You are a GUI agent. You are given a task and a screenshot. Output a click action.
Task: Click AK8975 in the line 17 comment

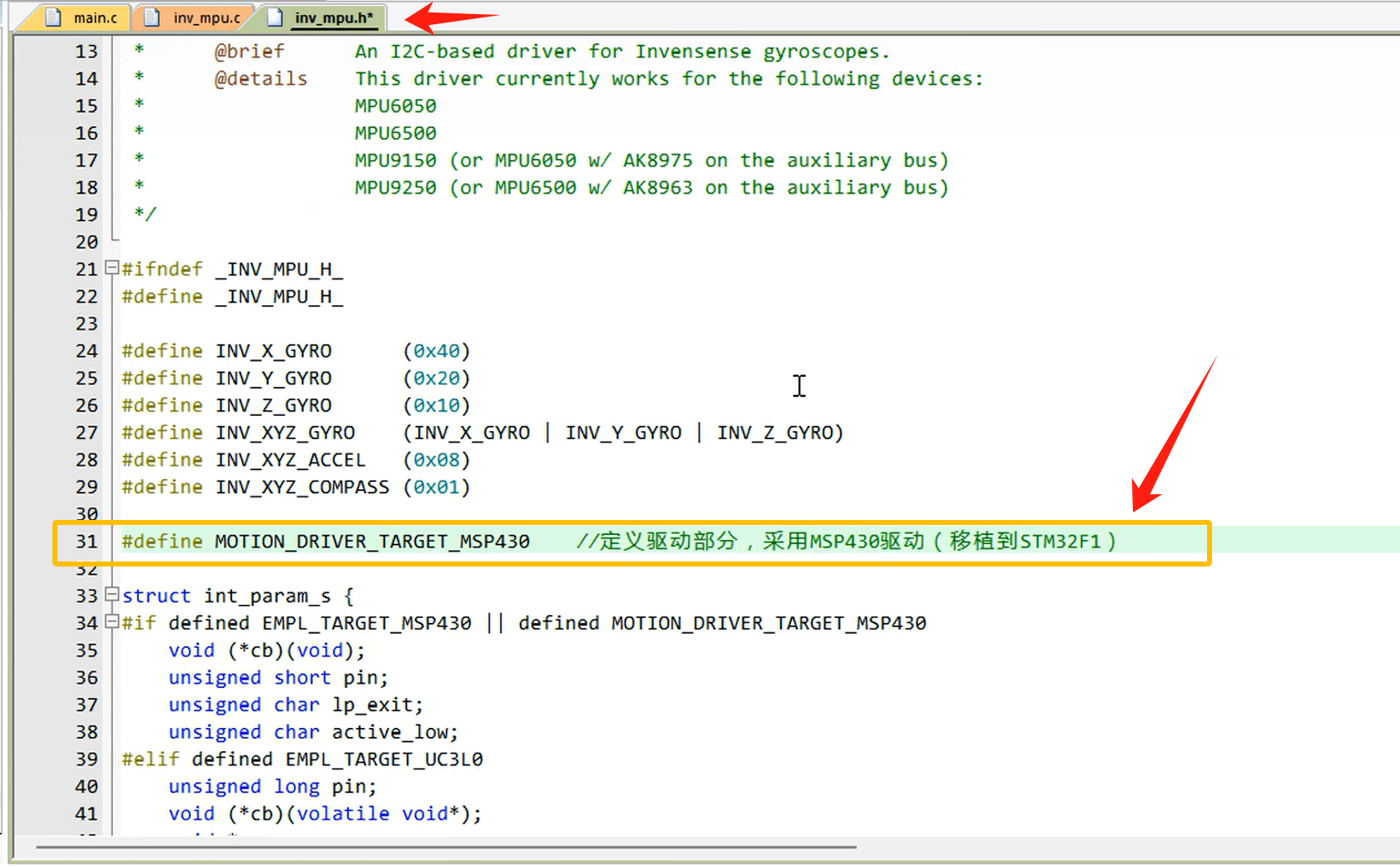click(x=658, y=161)
